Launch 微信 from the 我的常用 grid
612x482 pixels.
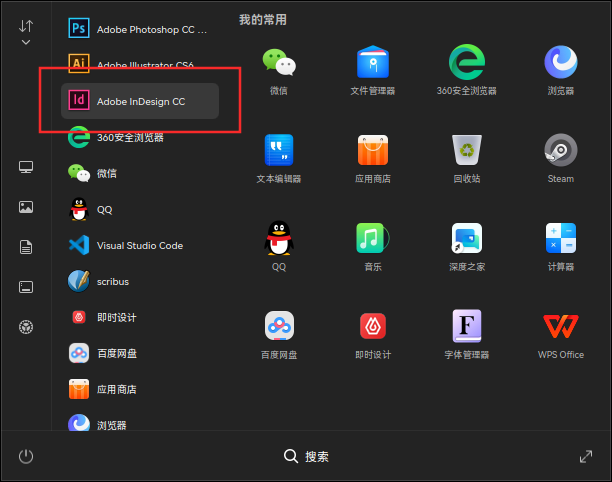[279, 70]
